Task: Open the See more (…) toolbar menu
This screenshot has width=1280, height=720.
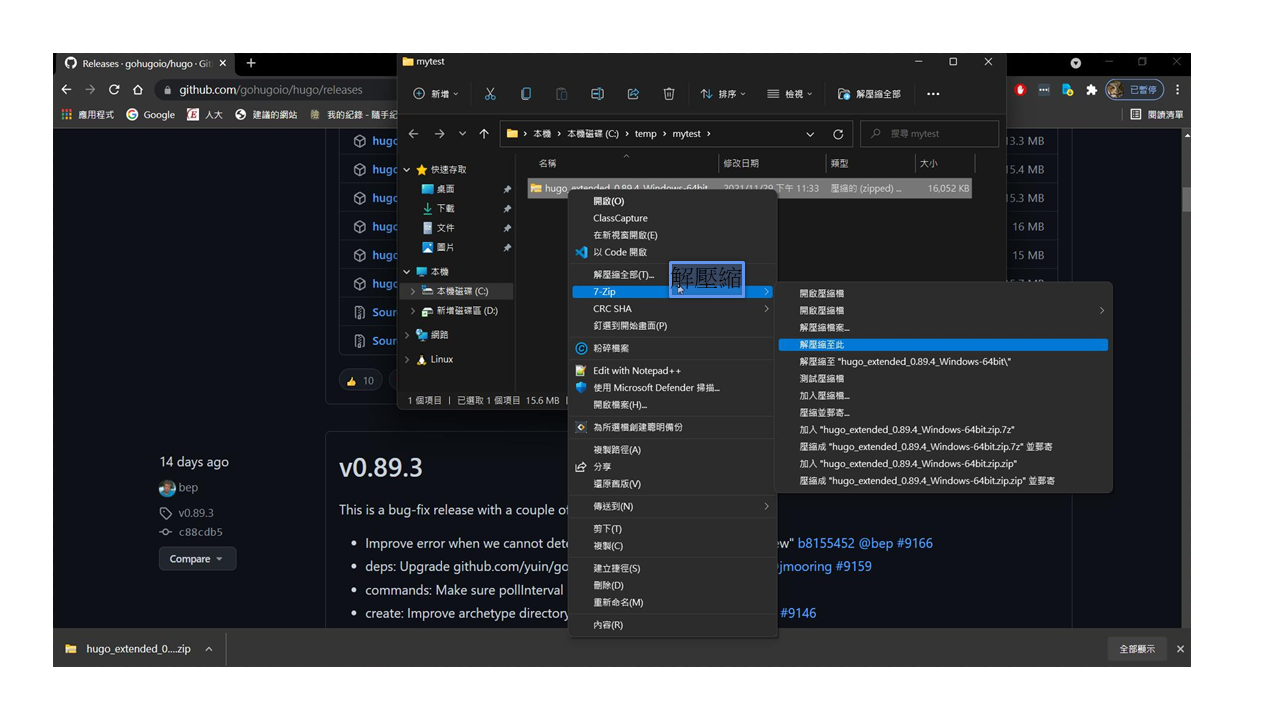Action: coord(933,94)
